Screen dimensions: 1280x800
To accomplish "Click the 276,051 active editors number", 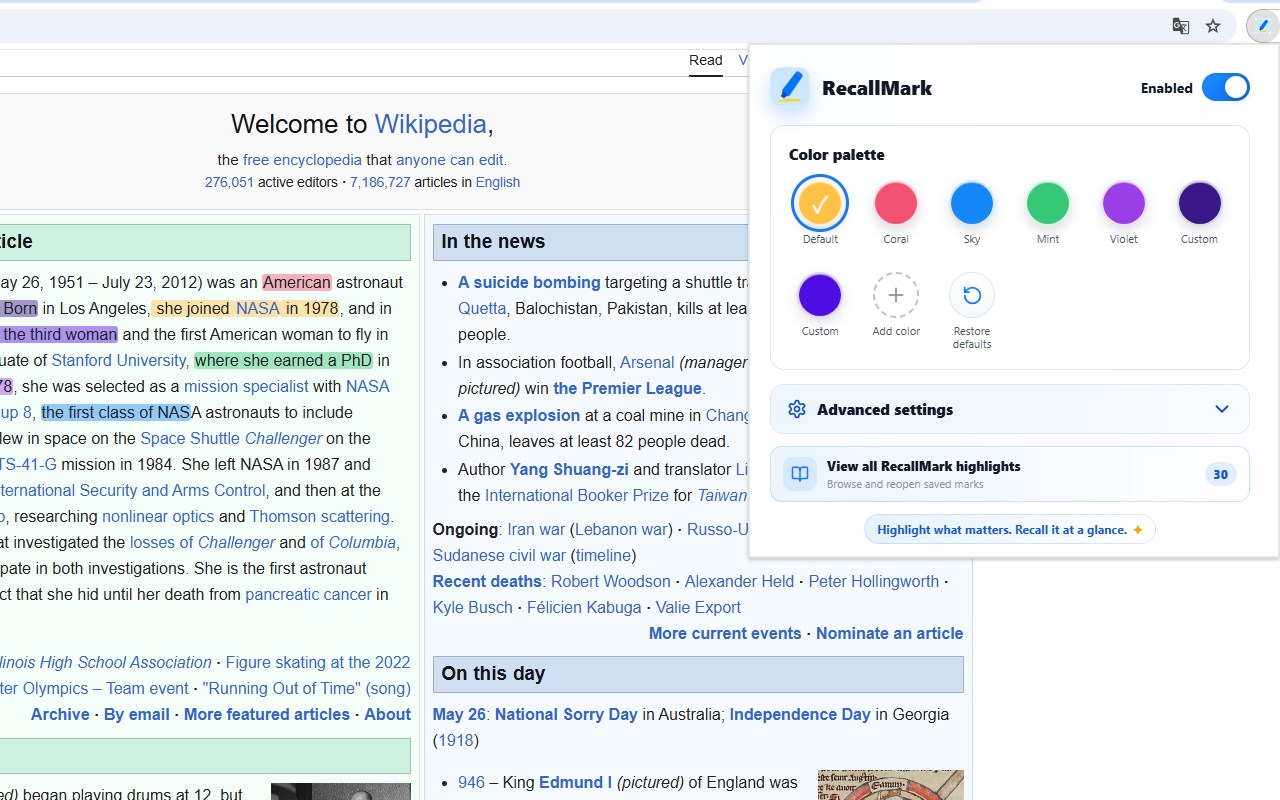I will pyautogui.click(x=229, y=182).
